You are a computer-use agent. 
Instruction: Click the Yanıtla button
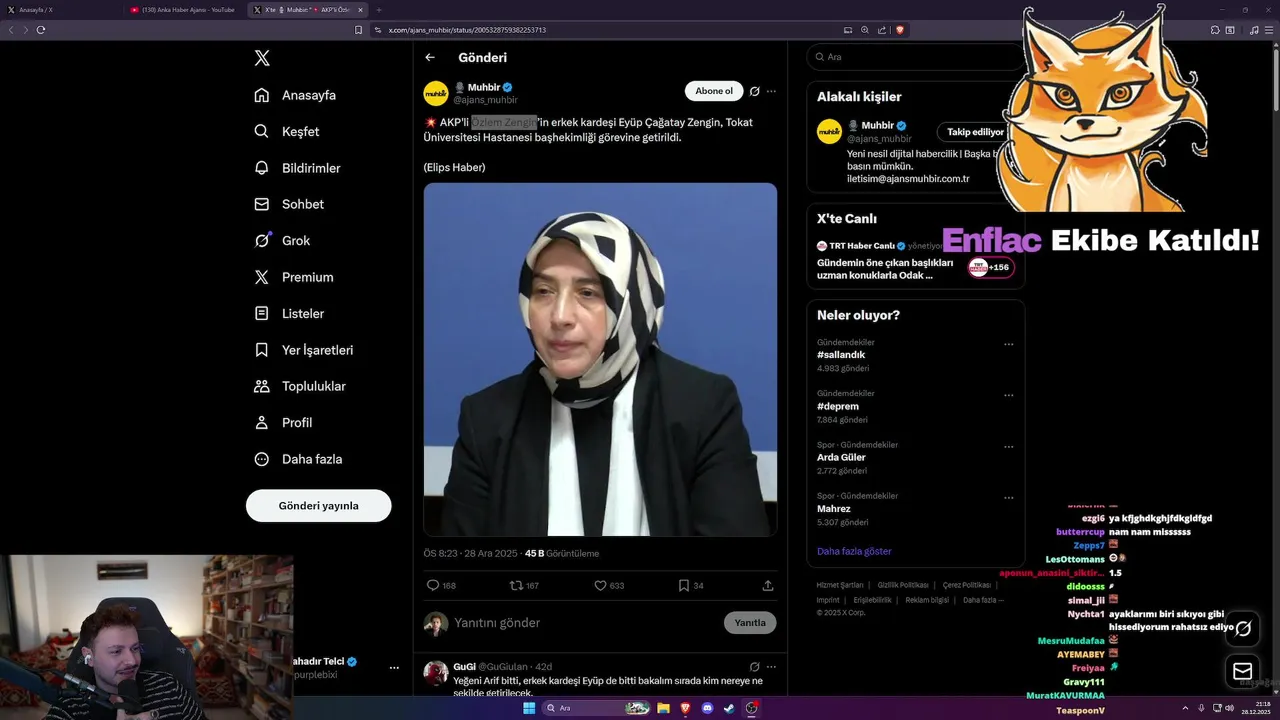click(750, 623)
